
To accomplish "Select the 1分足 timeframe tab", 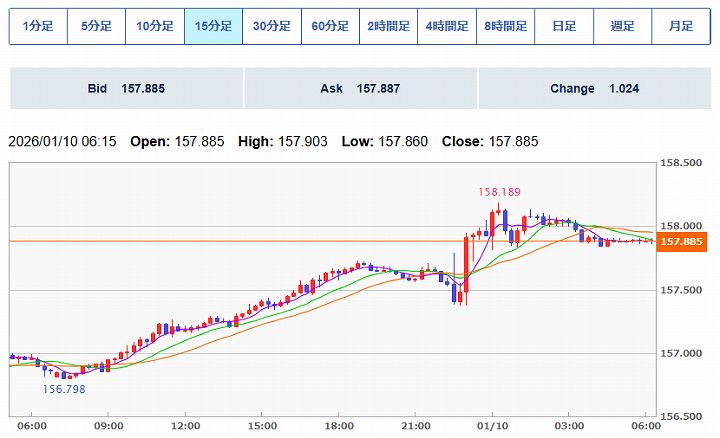I will click(x=38, y=27).
